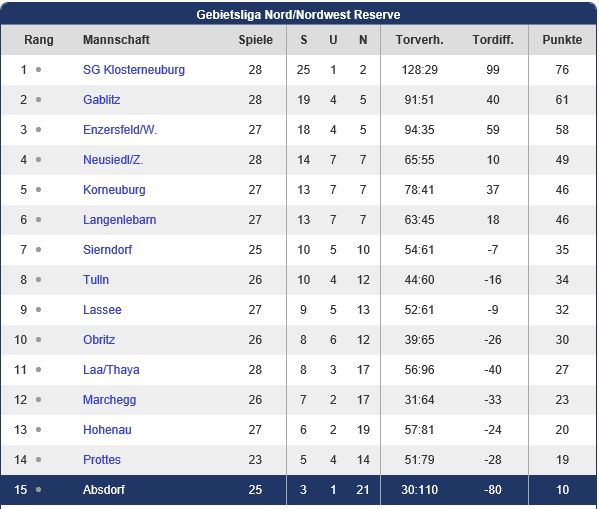Image resolution: width=599 pixels, height=509 pixels.
Task: Open the Korneuburg team page
Action: (x=114, y=190)
